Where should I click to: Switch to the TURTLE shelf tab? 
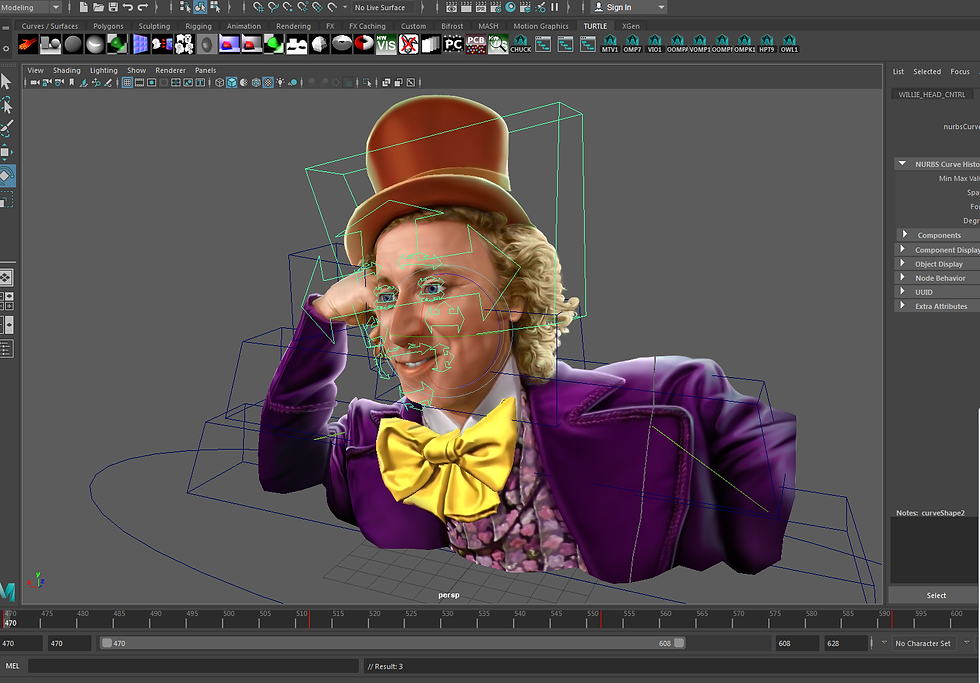pos(596,26)
